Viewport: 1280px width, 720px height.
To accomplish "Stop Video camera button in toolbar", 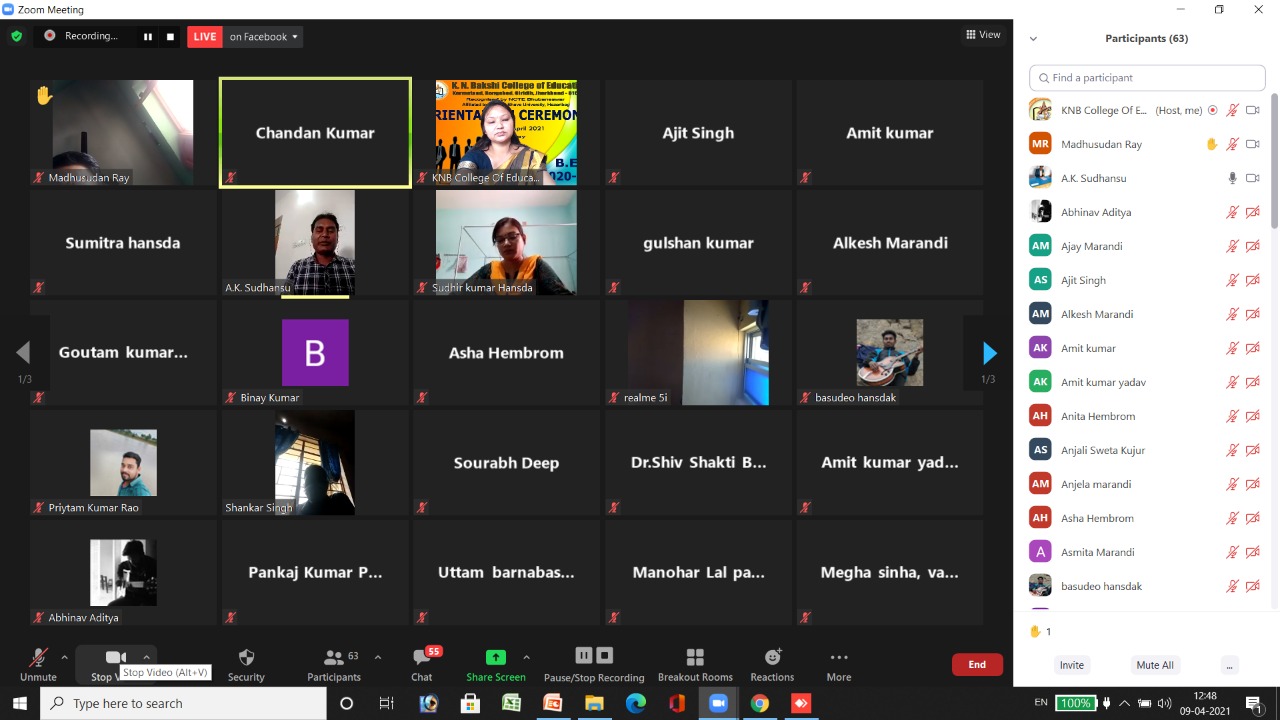I will [110, 664].
